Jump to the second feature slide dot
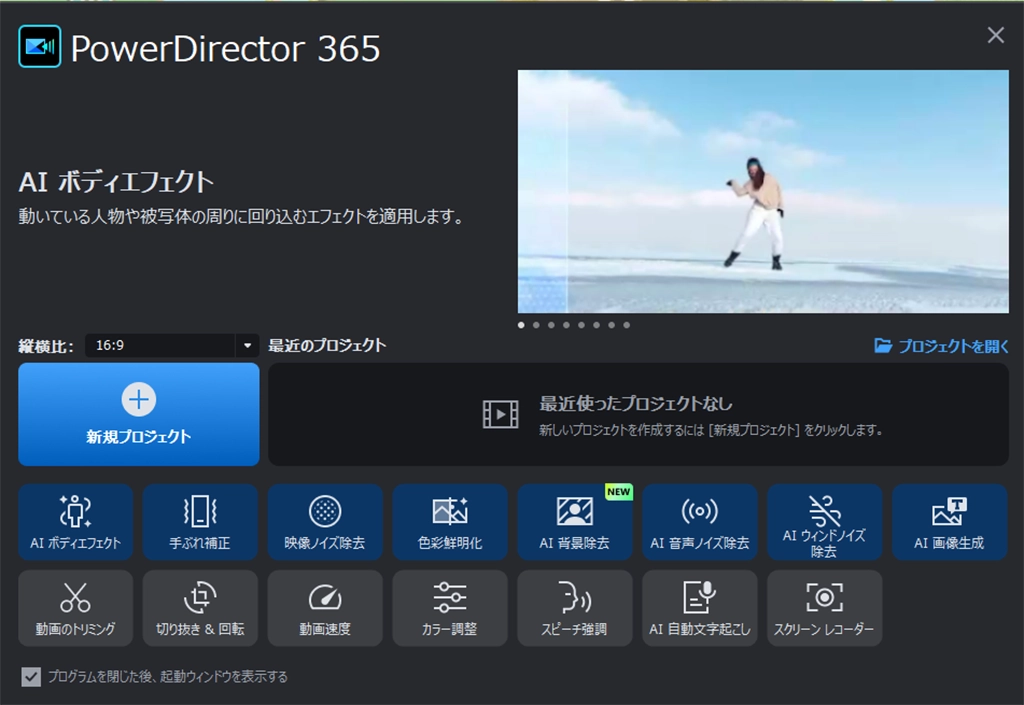Viewport: 1024px width, 705px height. [536, 325]
